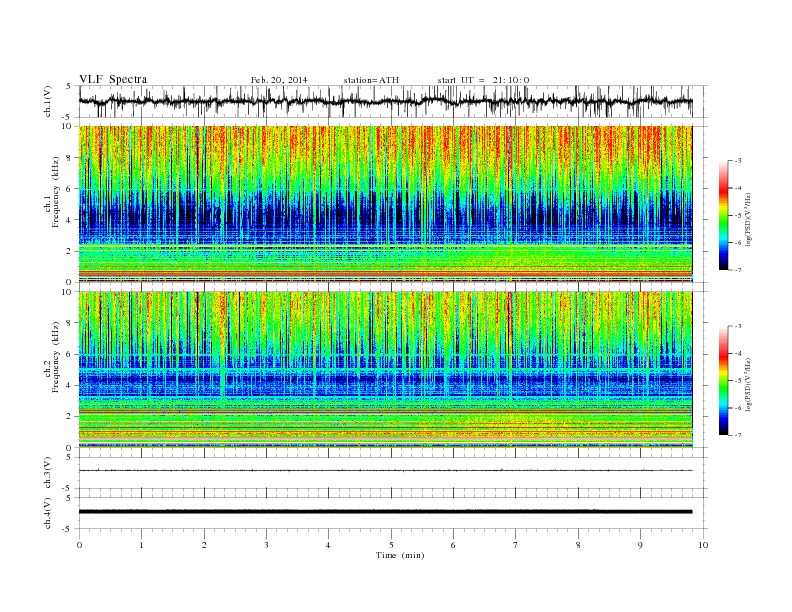792x612 pixels.
Task: Click the ch.1 spectrogram panel
Action: click(386, 204)
